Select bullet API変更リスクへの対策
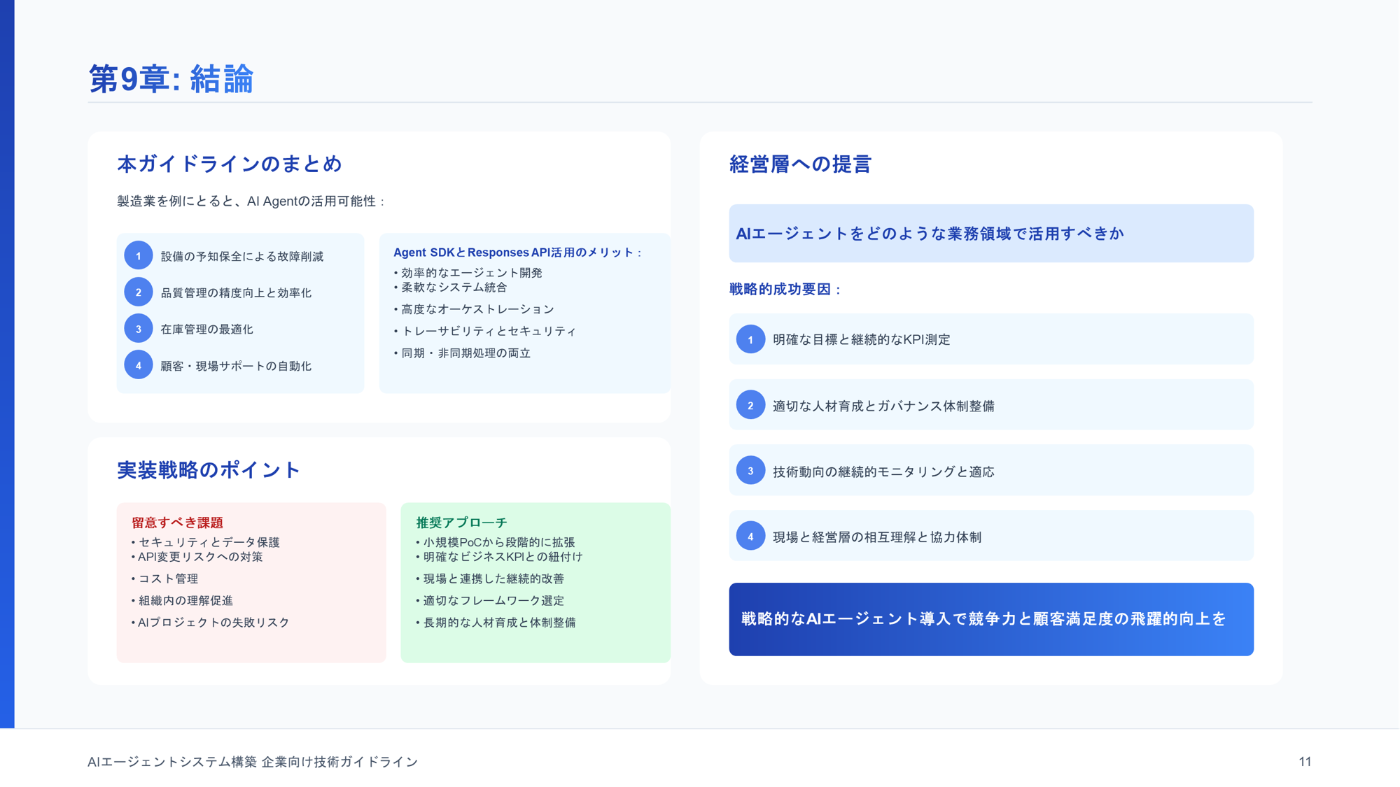This screenshot has height=787, width=1400. click(197, 557)
